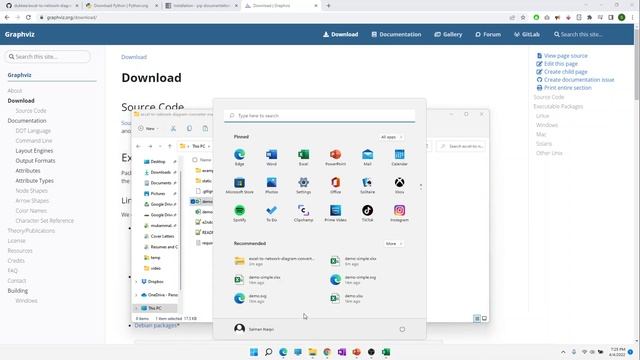Open Layout Engines in Graphviz sidebar

(x=34, y=151)
